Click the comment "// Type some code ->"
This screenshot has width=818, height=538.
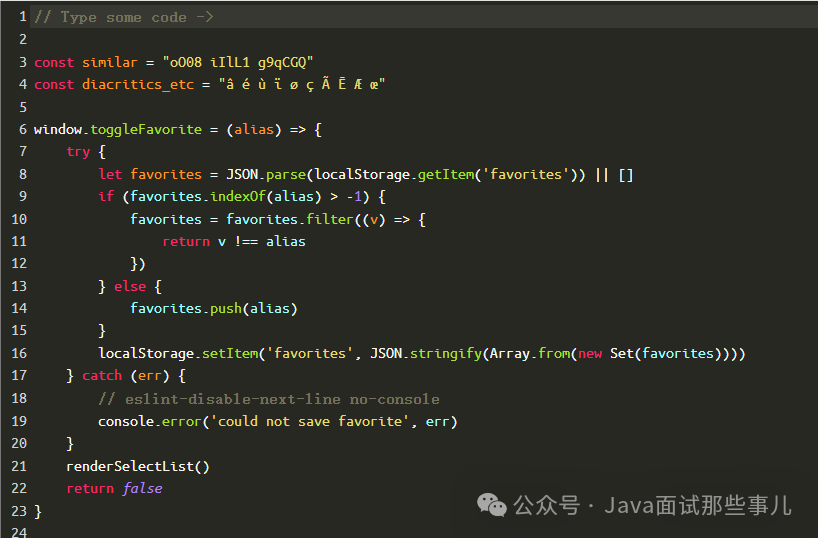(x=124, y=17)
